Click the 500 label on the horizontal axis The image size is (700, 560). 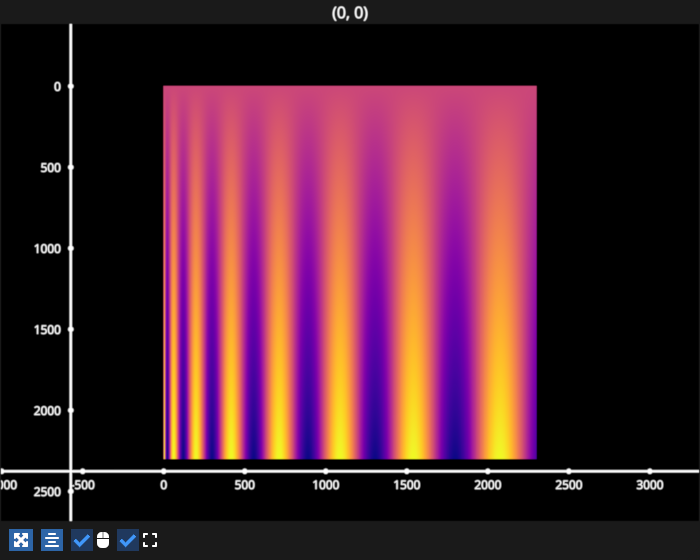click(244, 485)
